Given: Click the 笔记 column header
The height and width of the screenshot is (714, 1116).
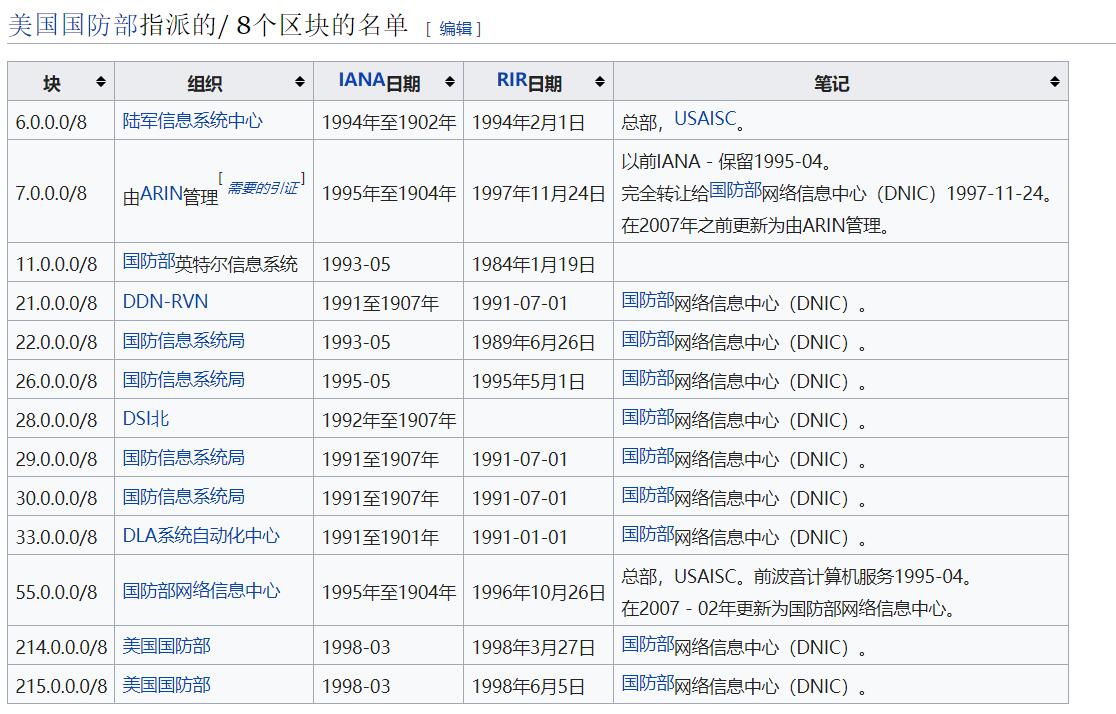Looking at the screenshot, I should [x=841, y=82].
